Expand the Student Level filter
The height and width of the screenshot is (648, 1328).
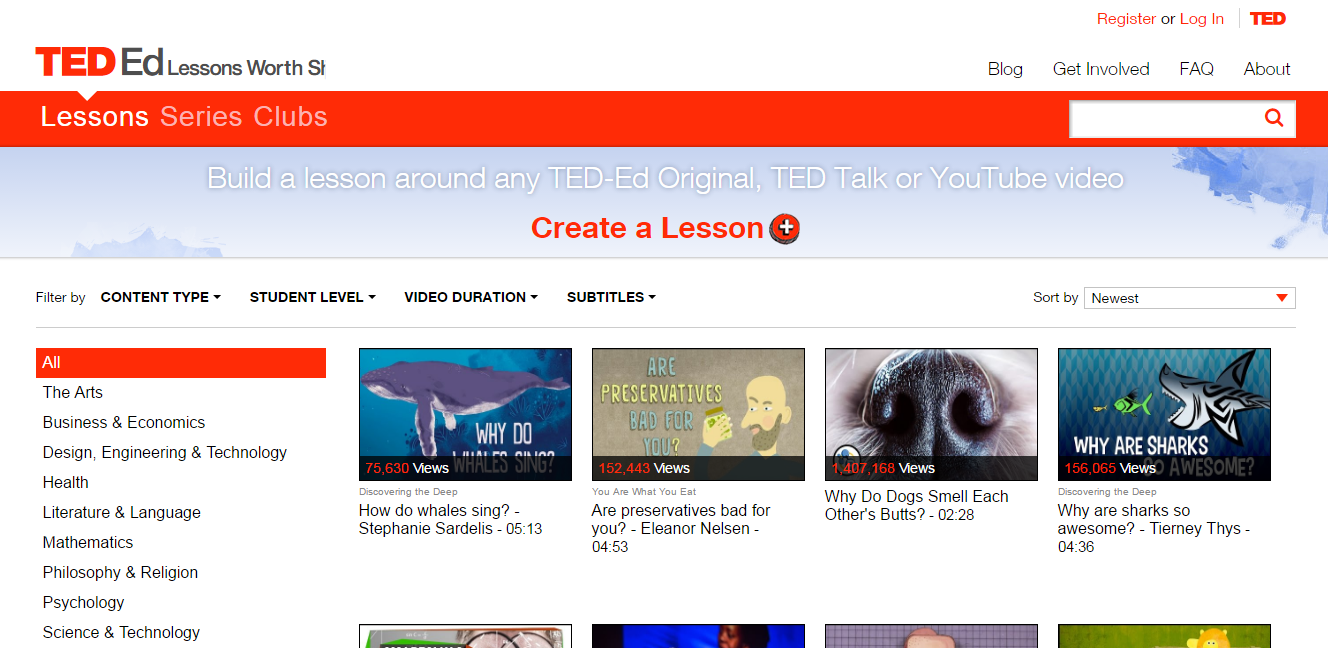[x=312, y=297]
